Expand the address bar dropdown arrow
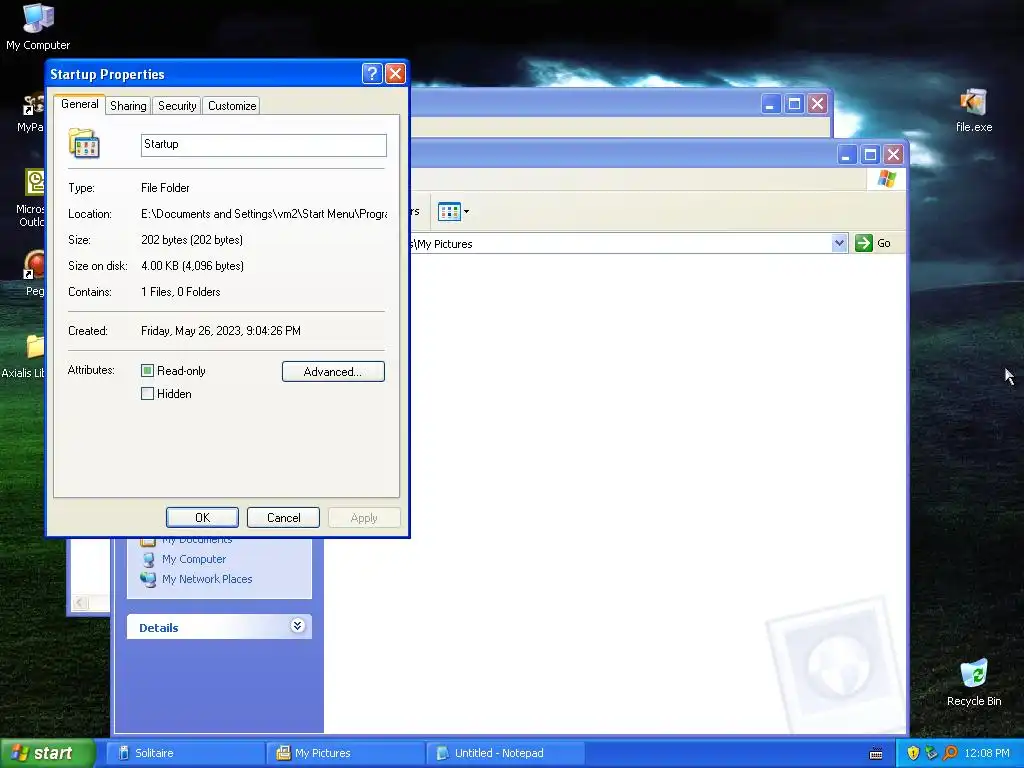The image size is (1024, 768). click(x=839, y=243)
